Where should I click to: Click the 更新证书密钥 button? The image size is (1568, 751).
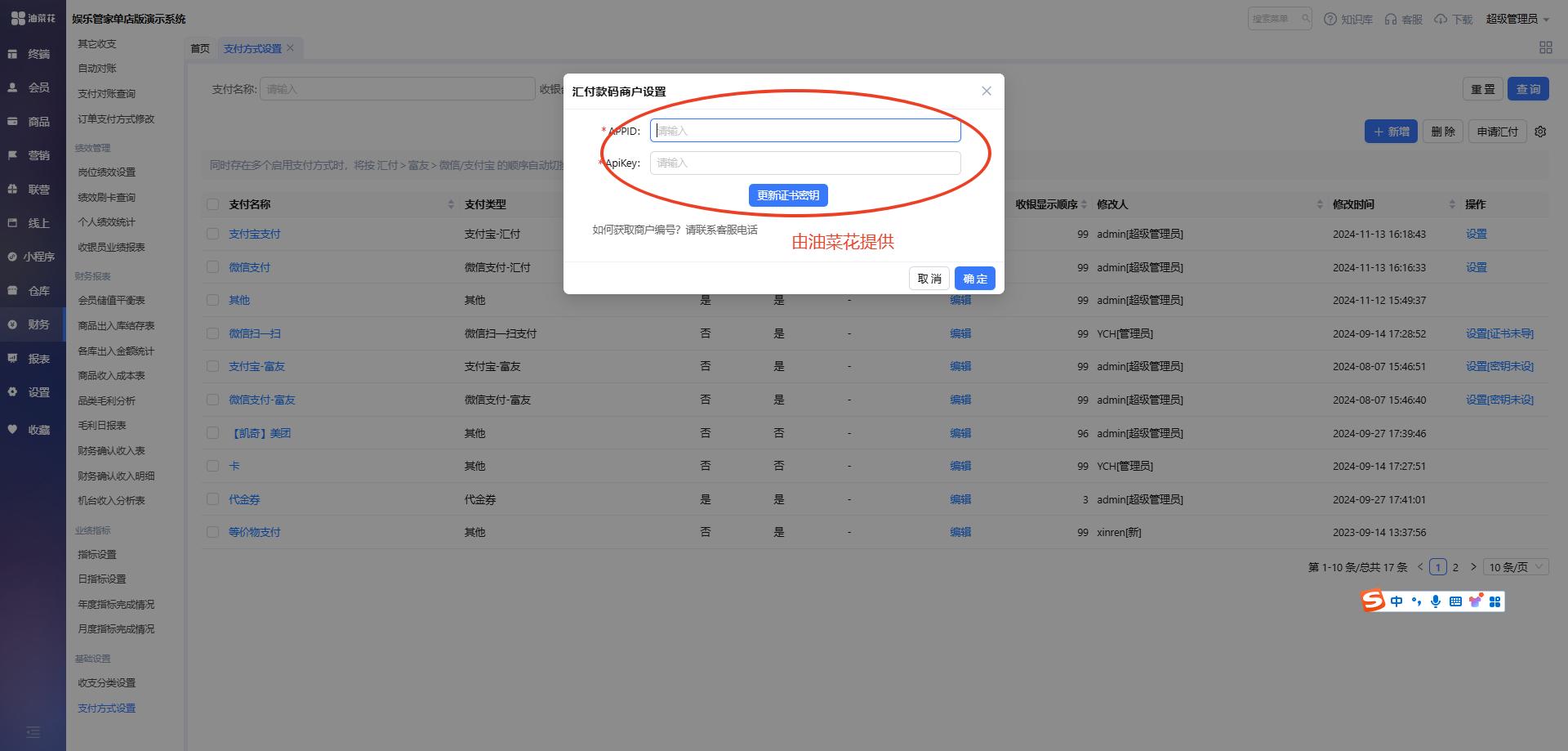(788, 195)
